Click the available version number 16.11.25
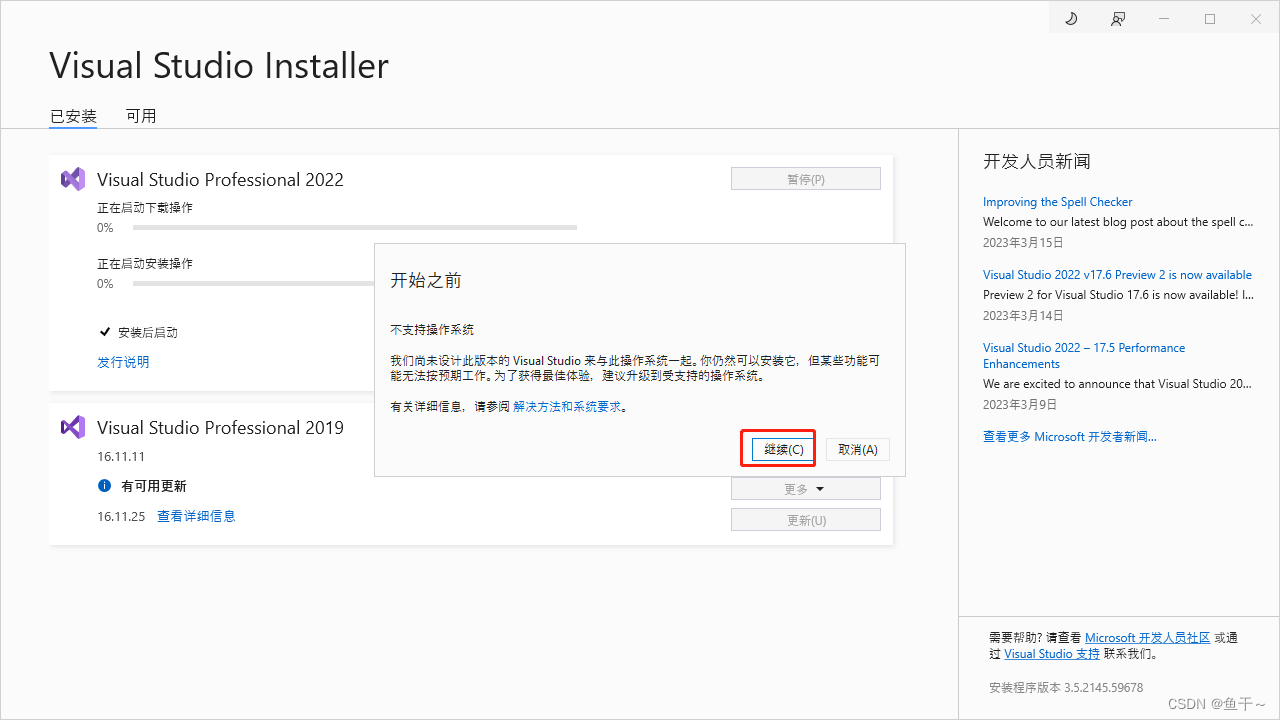1280x720 pixels. click(x=121, y=517)
